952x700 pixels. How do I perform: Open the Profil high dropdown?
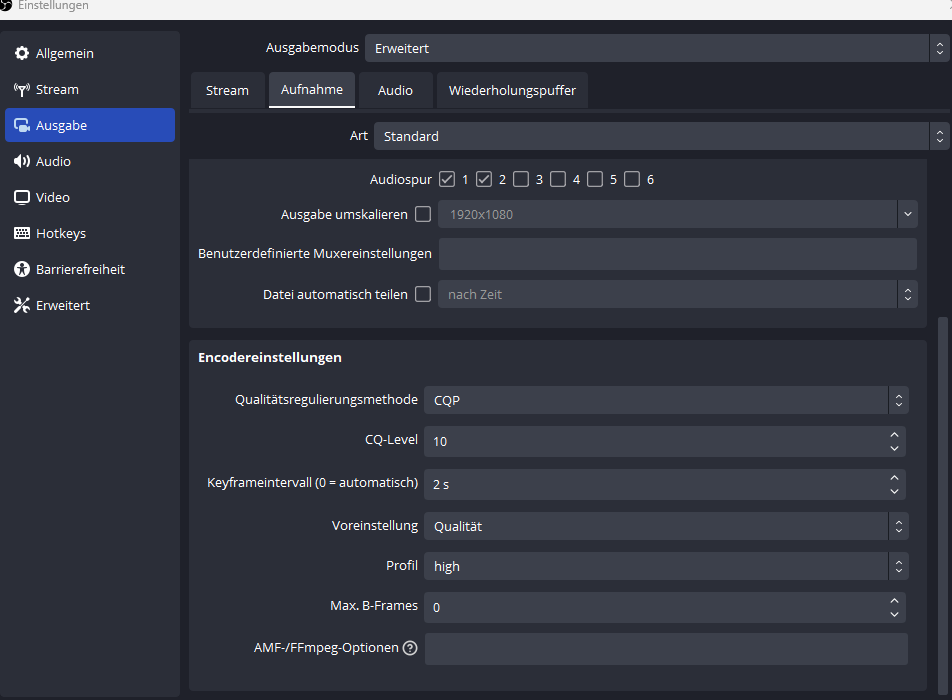tap(666, 566)
